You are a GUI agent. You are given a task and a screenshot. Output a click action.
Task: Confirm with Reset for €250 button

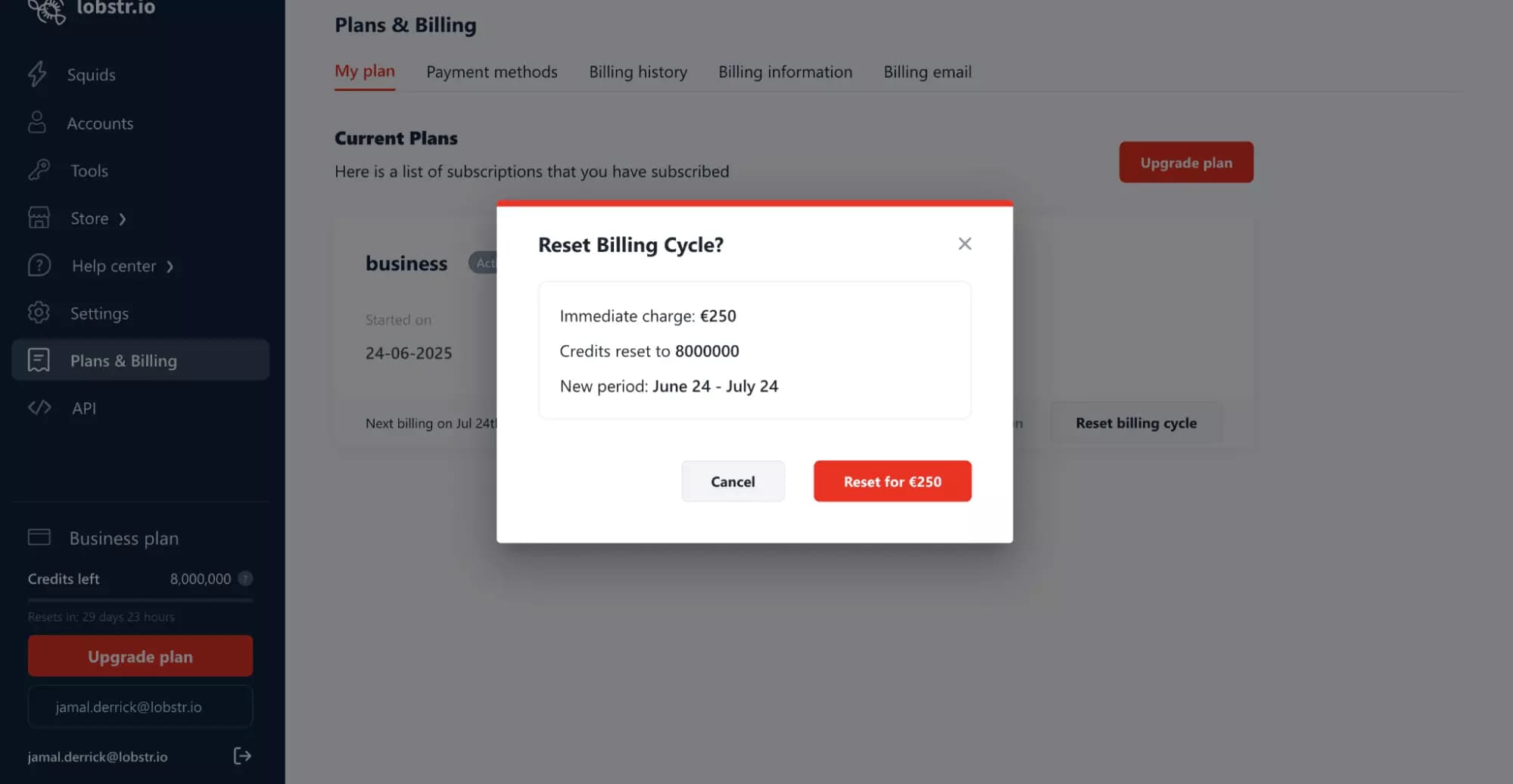point(892,481)
